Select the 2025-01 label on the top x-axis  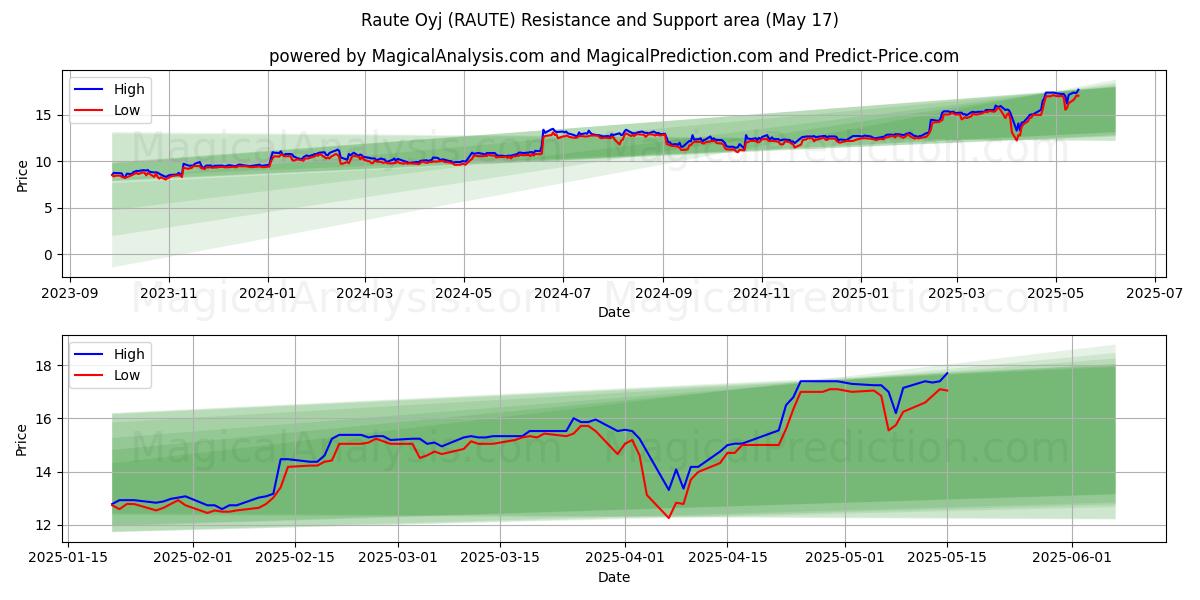[860, 294]
